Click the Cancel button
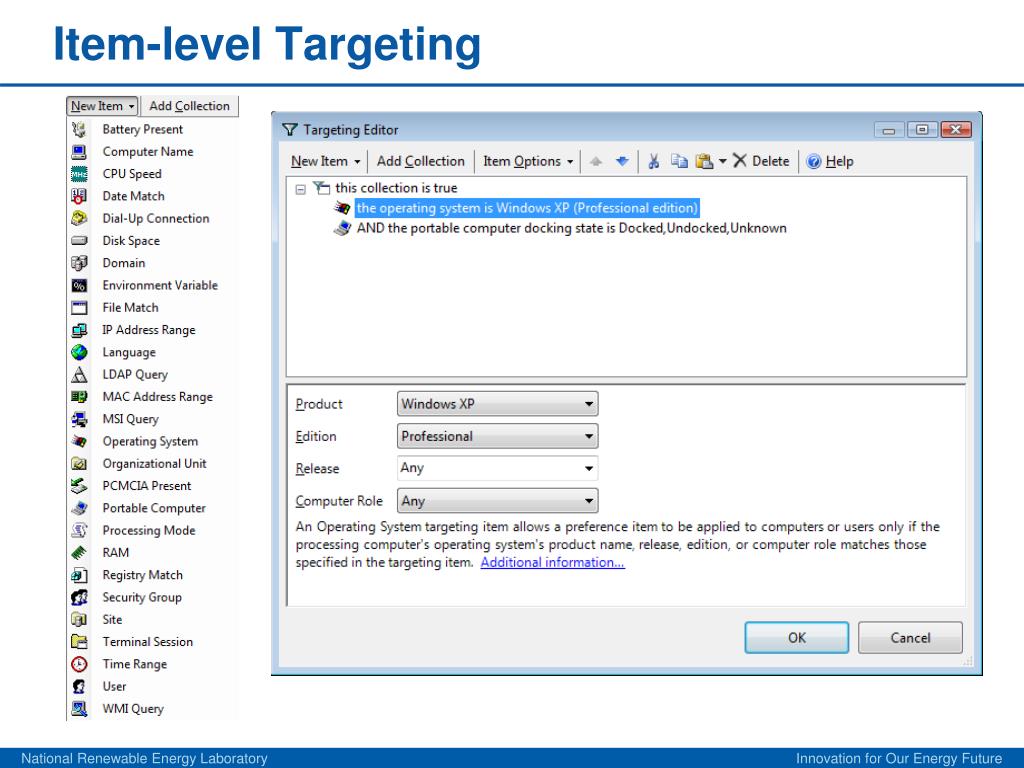Viewport: 1024px width, 768px height. click(x=910, y=637)
